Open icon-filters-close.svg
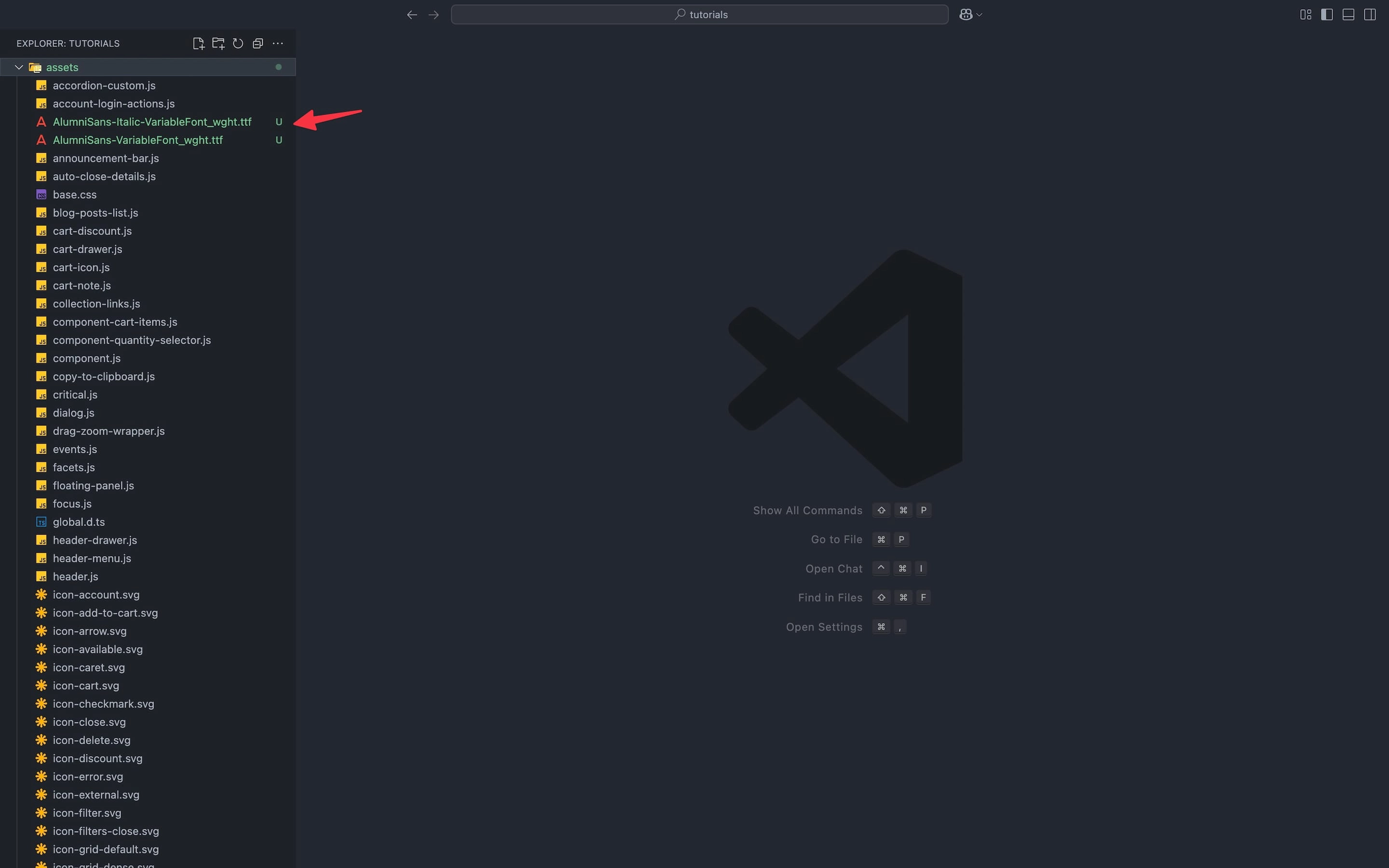 pos(148,831)
